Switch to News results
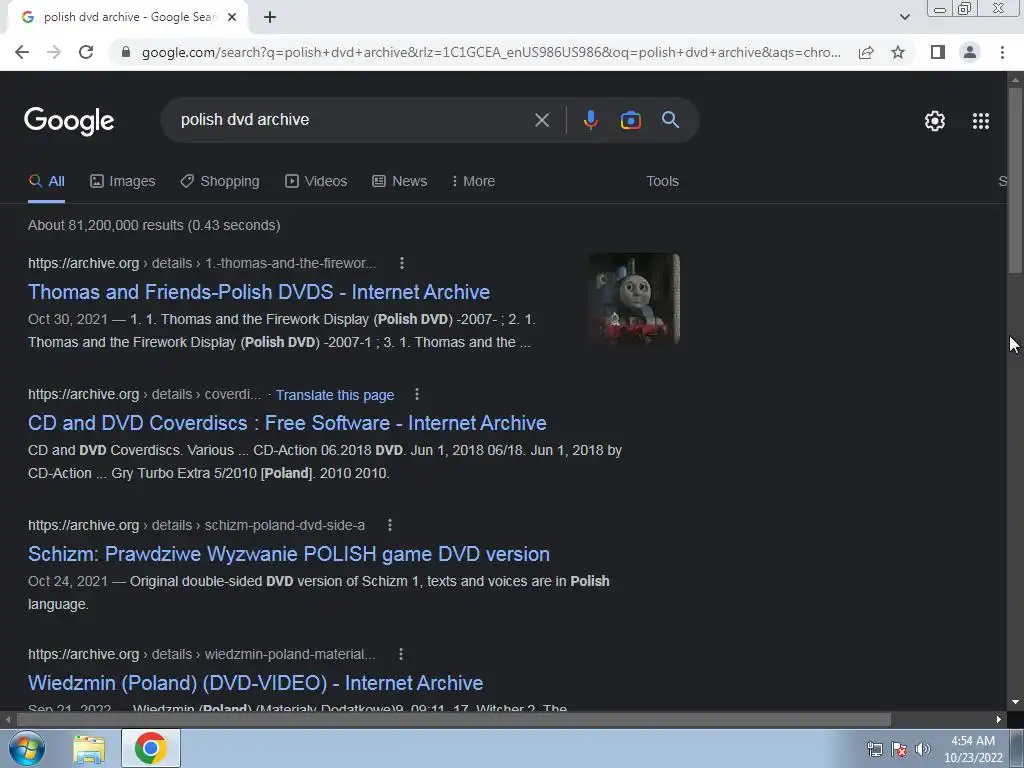The image size is (1024, 768). [400, 181]
